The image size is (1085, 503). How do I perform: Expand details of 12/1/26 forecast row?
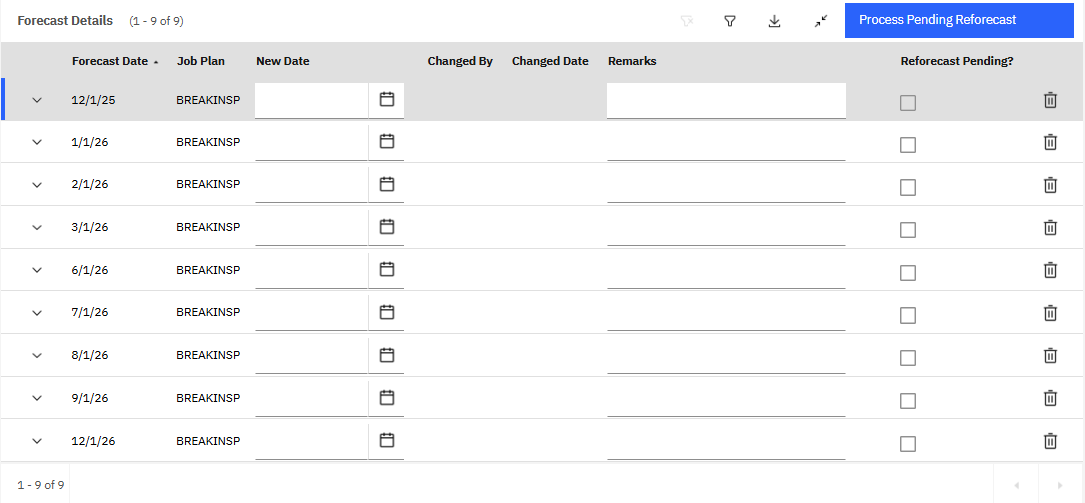(37, 441)
